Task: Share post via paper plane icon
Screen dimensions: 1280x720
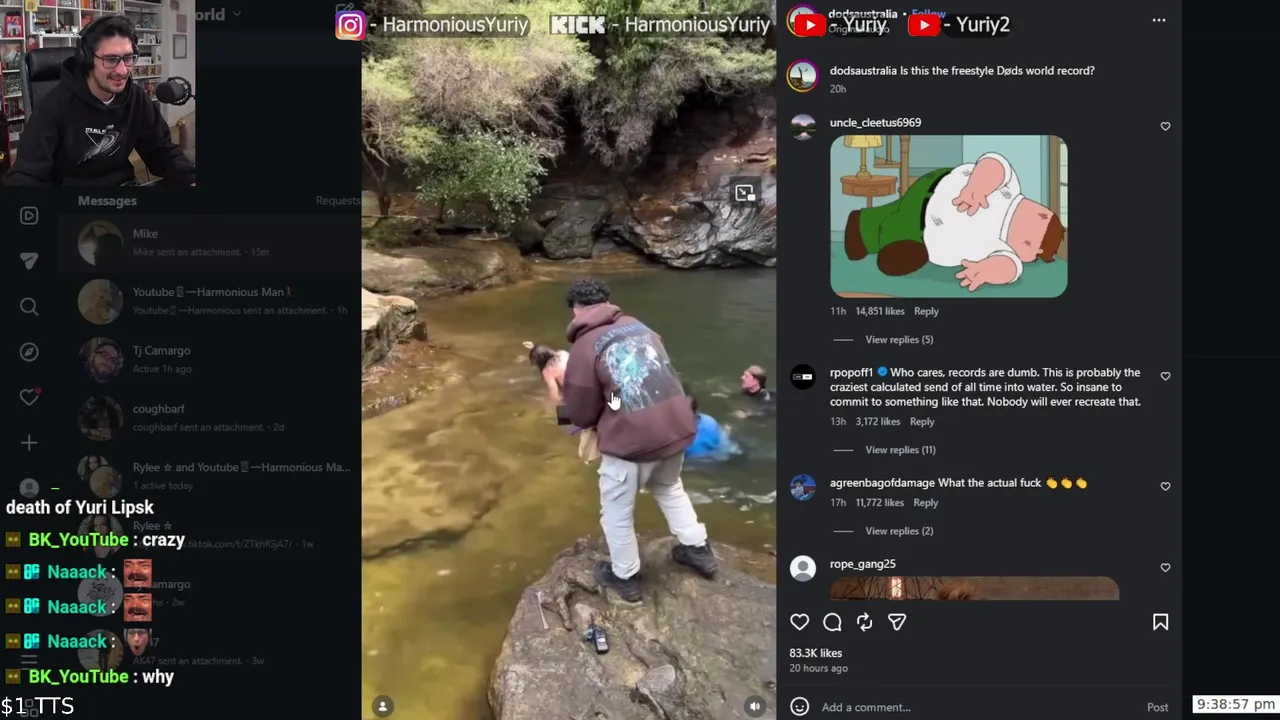Action: 897,622
